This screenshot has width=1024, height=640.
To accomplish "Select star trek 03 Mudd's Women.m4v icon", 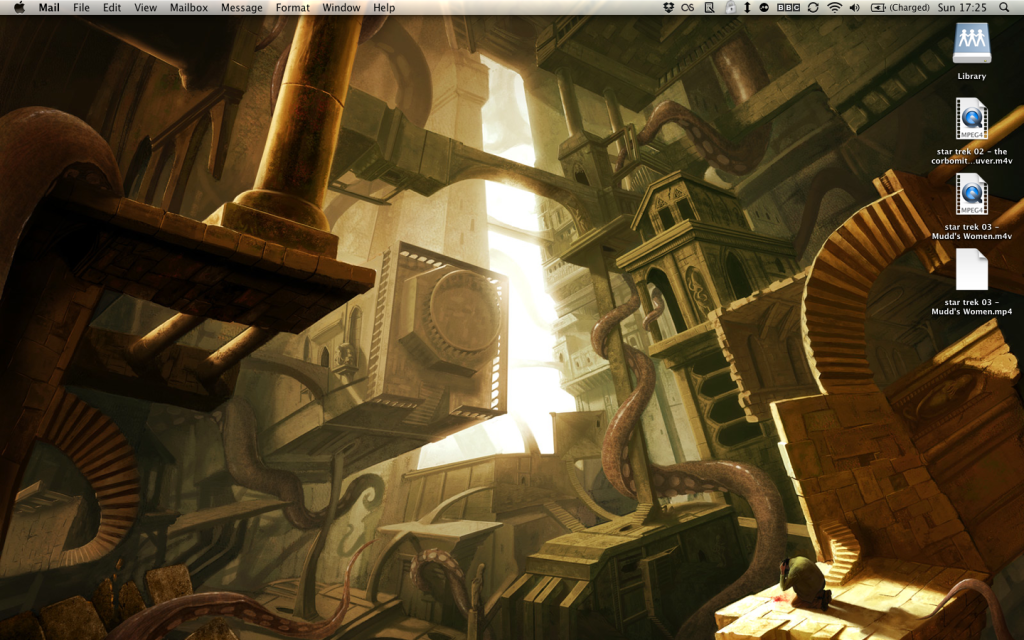I will point(972,194).
